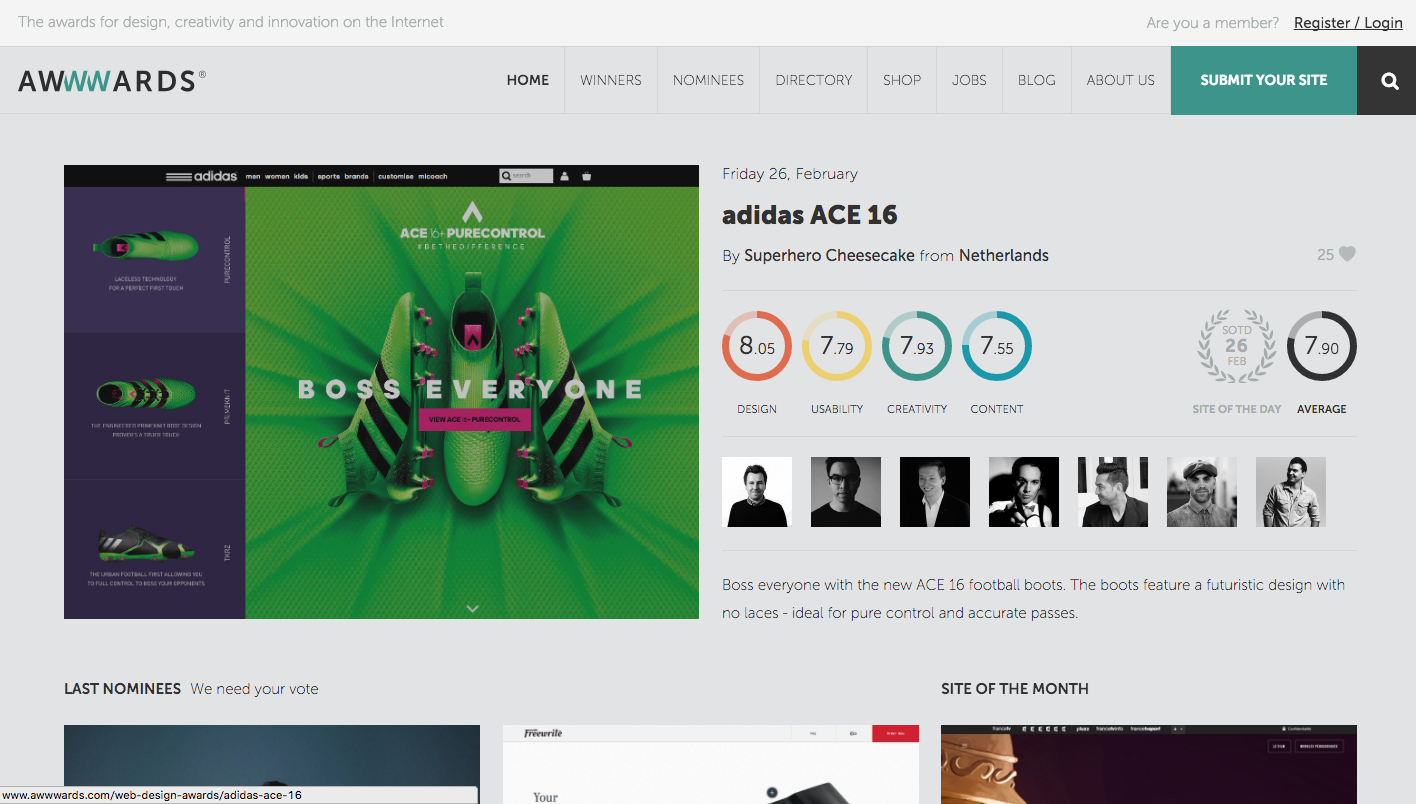This screenshot has width=1416, height=804.
Task: Click the Awwwards logo
Action: tap(112, 80)
